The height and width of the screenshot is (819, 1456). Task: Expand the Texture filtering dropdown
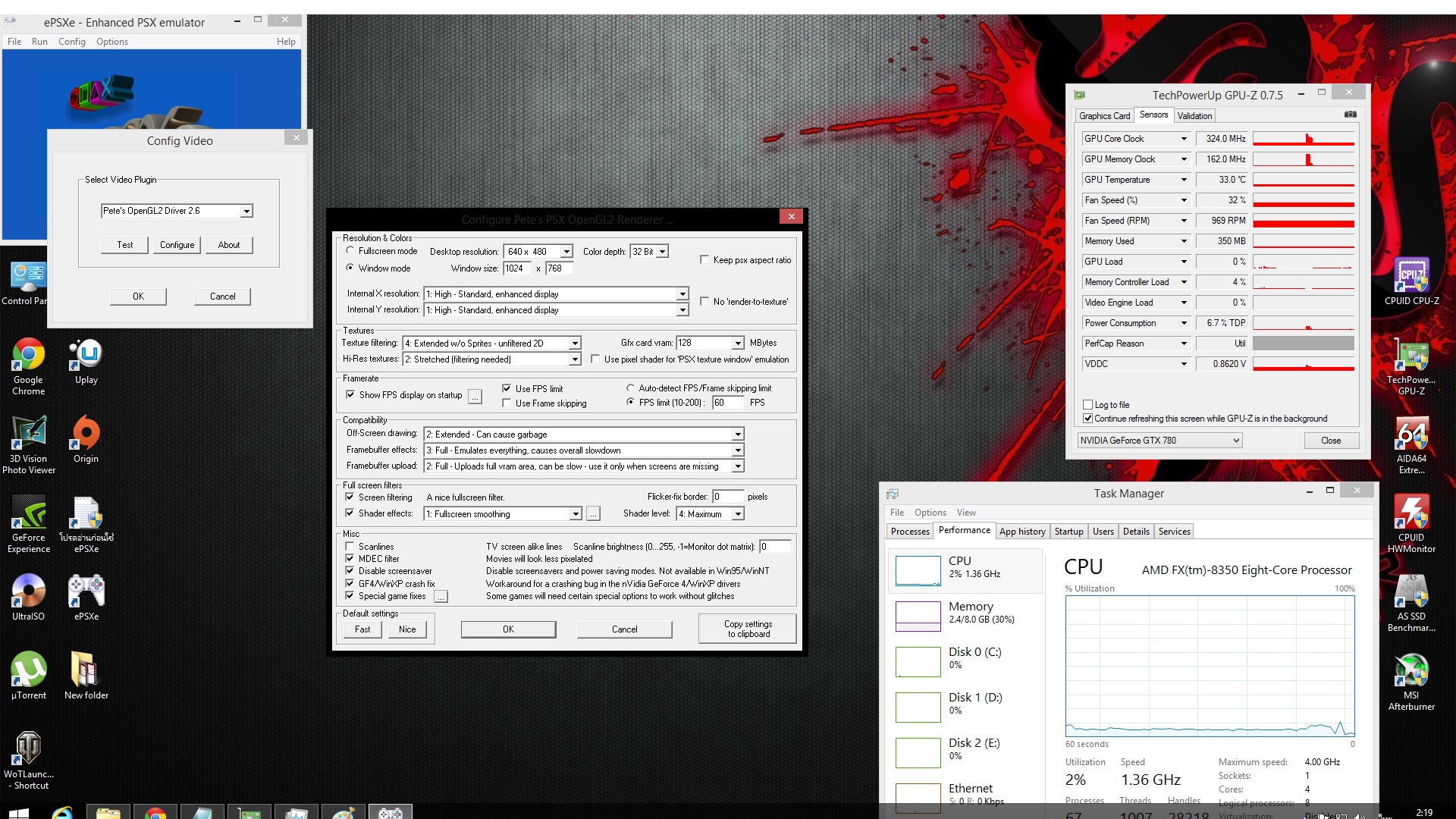pos(575,344)
